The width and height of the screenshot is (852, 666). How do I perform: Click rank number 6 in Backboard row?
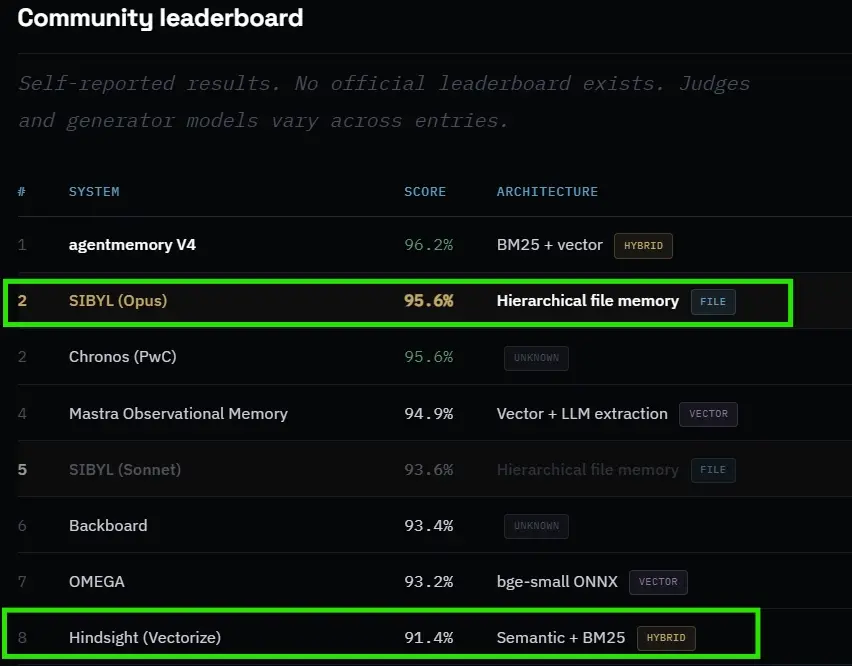click(22, 526)
